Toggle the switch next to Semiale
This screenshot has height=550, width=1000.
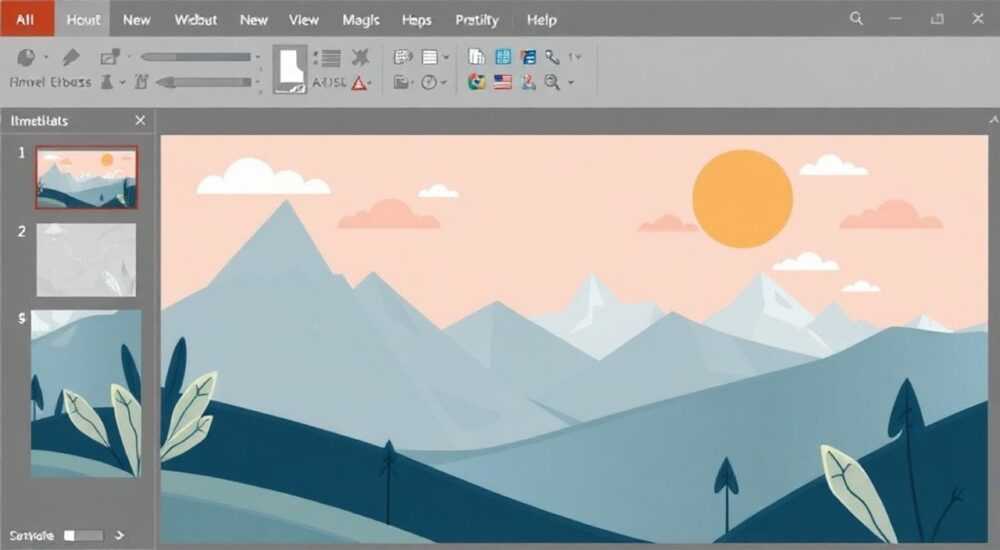(x=83, y=535)
